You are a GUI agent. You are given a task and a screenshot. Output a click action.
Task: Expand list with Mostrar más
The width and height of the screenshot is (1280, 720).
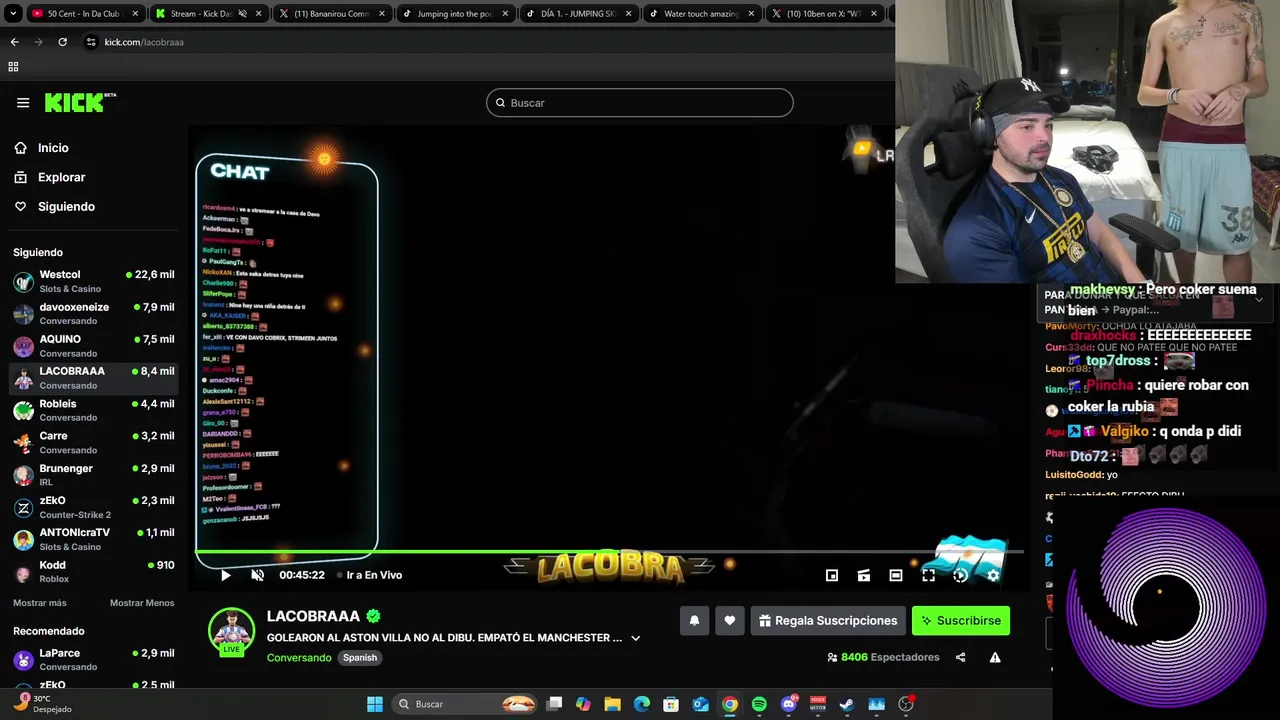tap(40, 603)
